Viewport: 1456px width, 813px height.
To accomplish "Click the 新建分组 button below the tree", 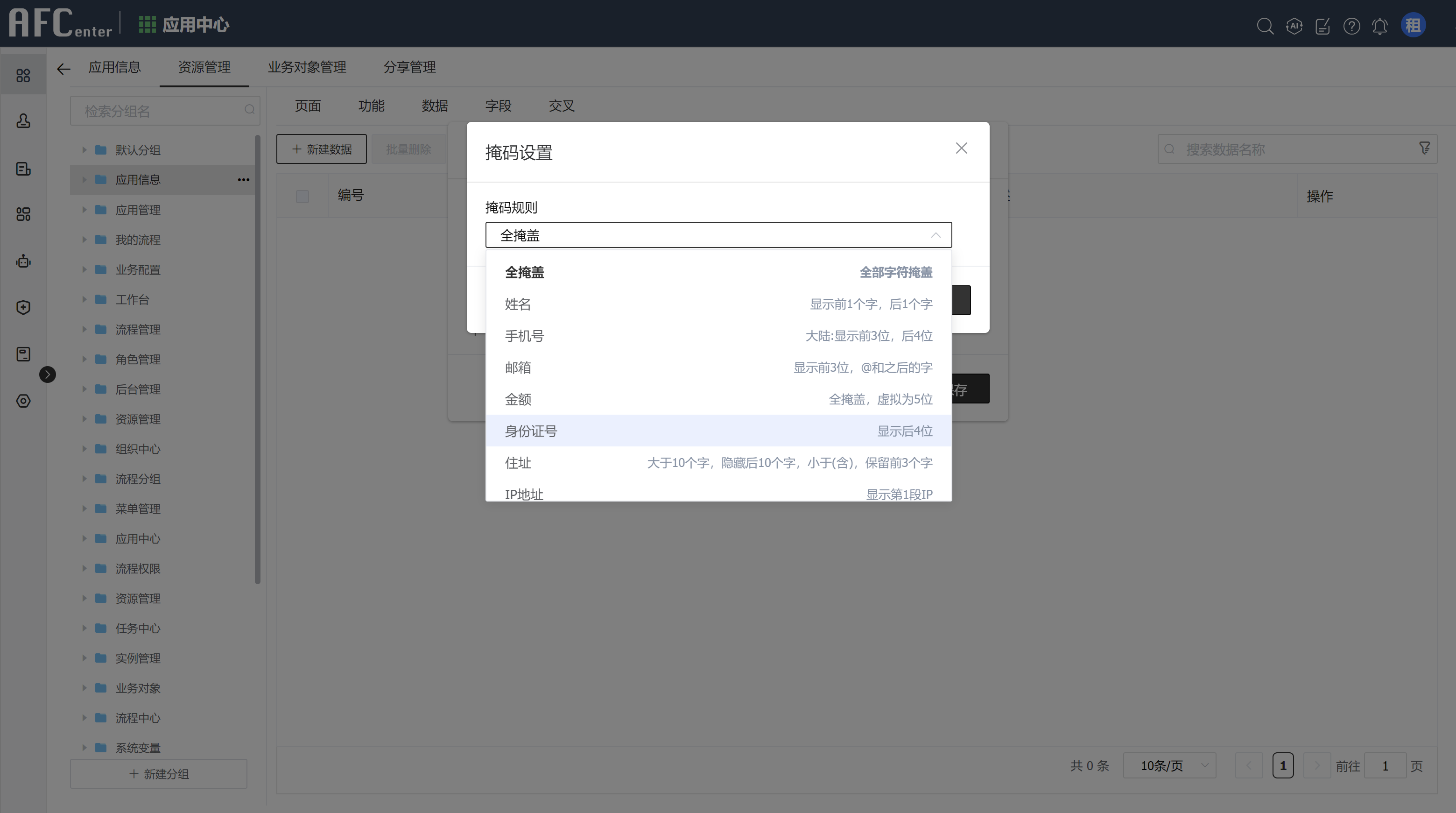I will (158, 774).
